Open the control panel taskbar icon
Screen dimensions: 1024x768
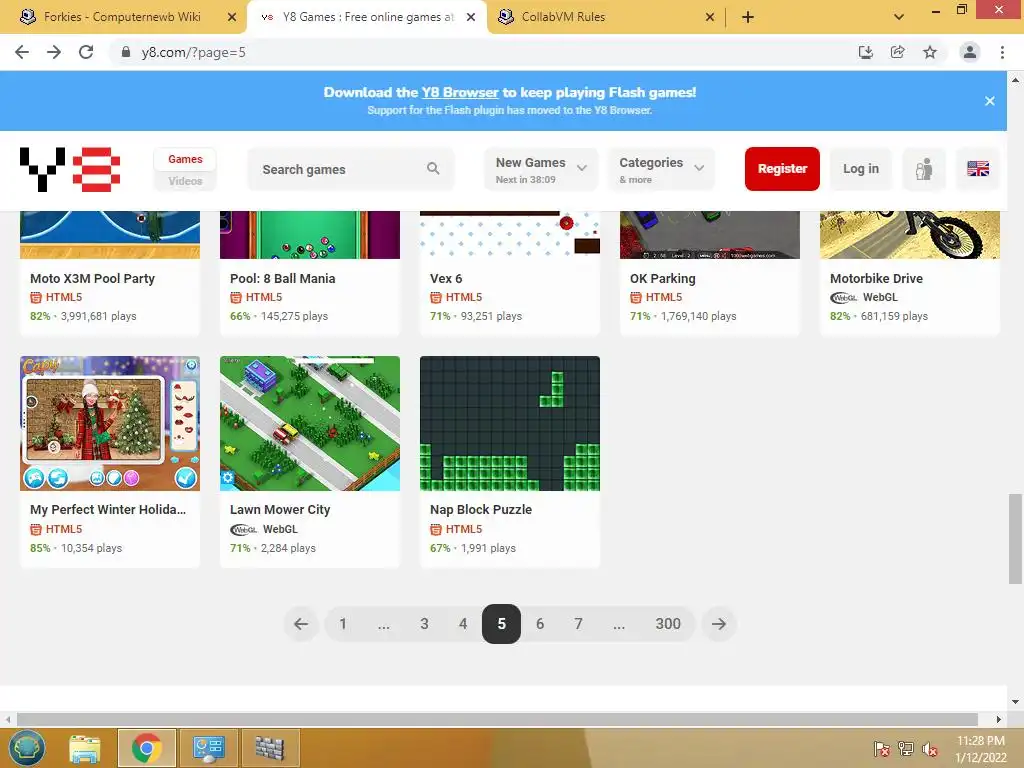point(208,748)
